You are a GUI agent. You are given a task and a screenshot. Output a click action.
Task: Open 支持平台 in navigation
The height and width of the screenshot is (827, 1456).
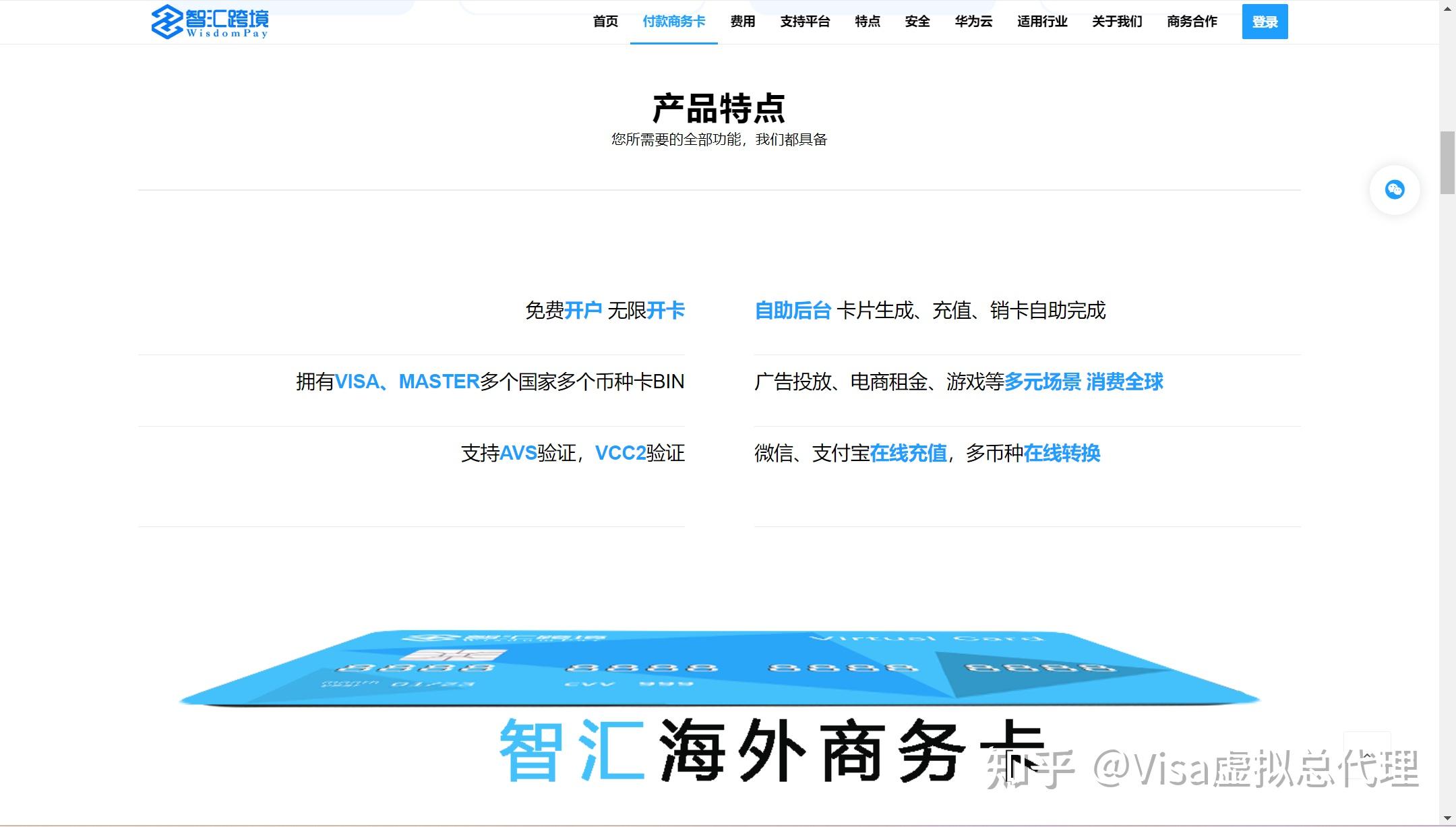tap(805, 22)
